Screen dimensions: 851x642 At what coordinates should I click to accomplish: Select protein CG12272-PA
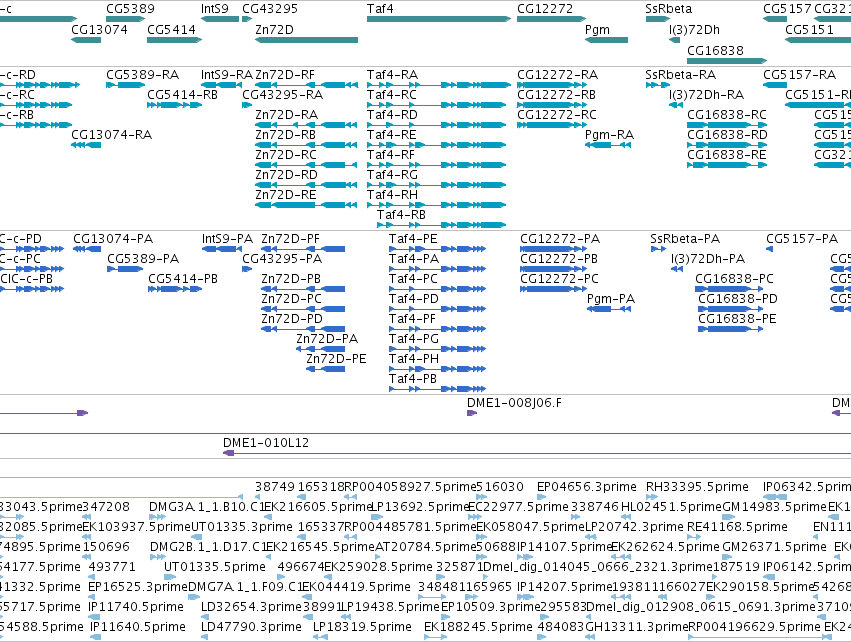click(560, 239)
